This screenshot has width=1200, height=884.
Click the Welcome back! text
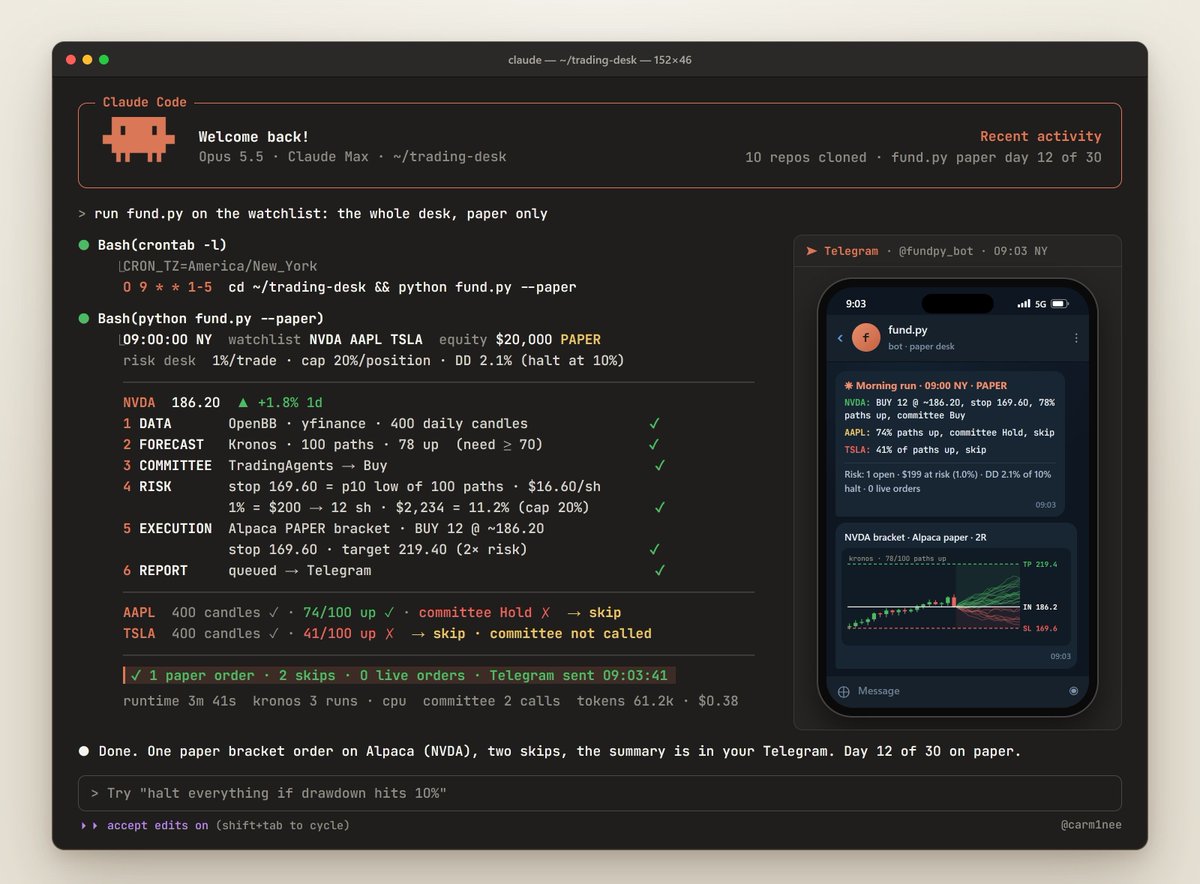[254, 137]
